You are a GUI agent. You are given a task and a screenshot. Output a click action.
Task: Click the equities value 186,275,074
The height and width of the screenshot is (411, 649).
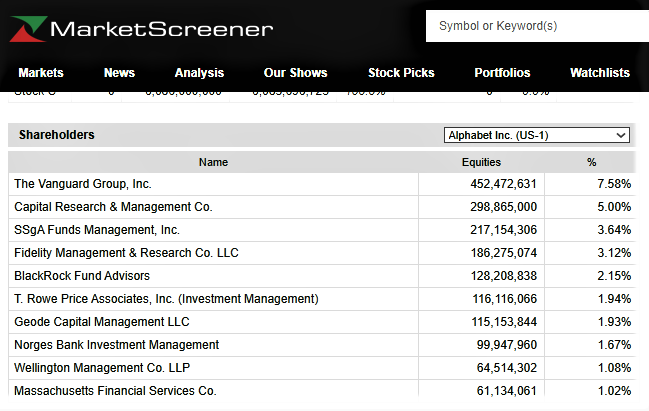point(504,253)
